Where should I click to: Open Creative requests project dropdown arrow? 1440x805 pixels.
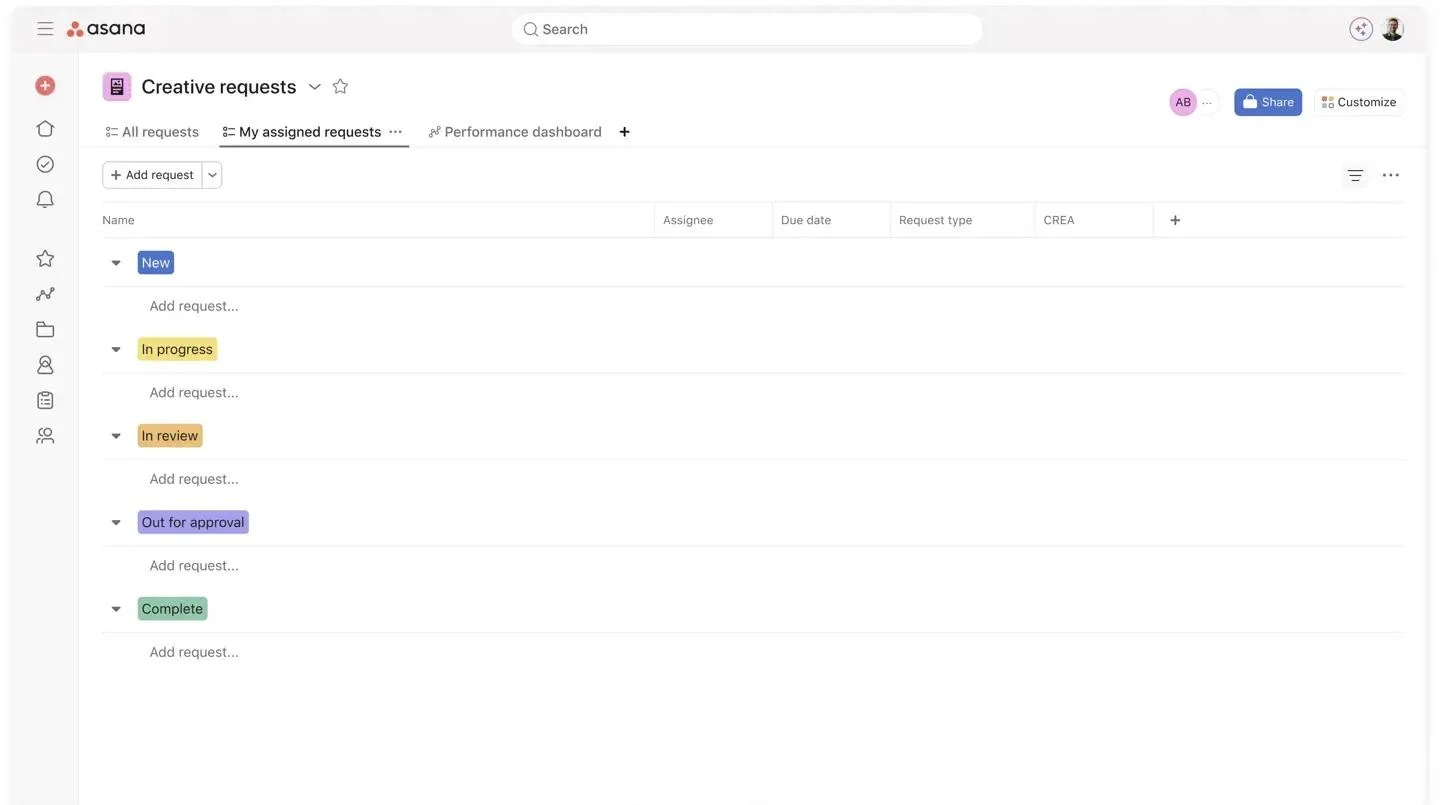tap(314, 87)
